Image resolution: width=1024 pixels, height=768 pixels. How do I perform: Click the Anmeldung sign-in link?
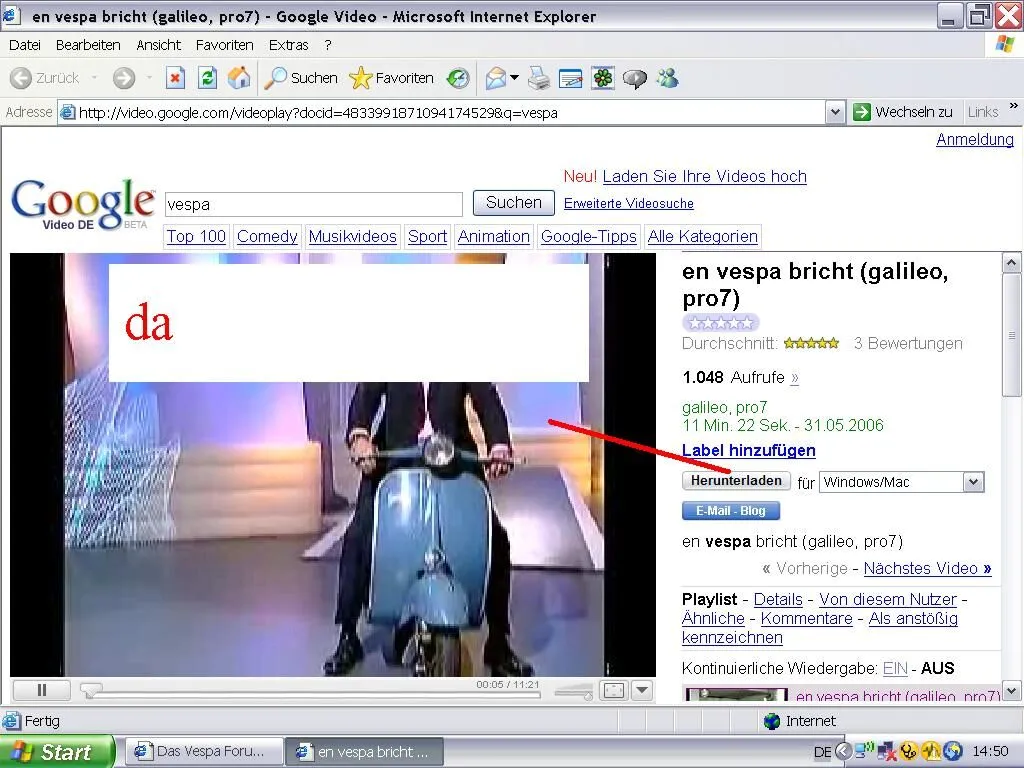[x=975, y=139]
